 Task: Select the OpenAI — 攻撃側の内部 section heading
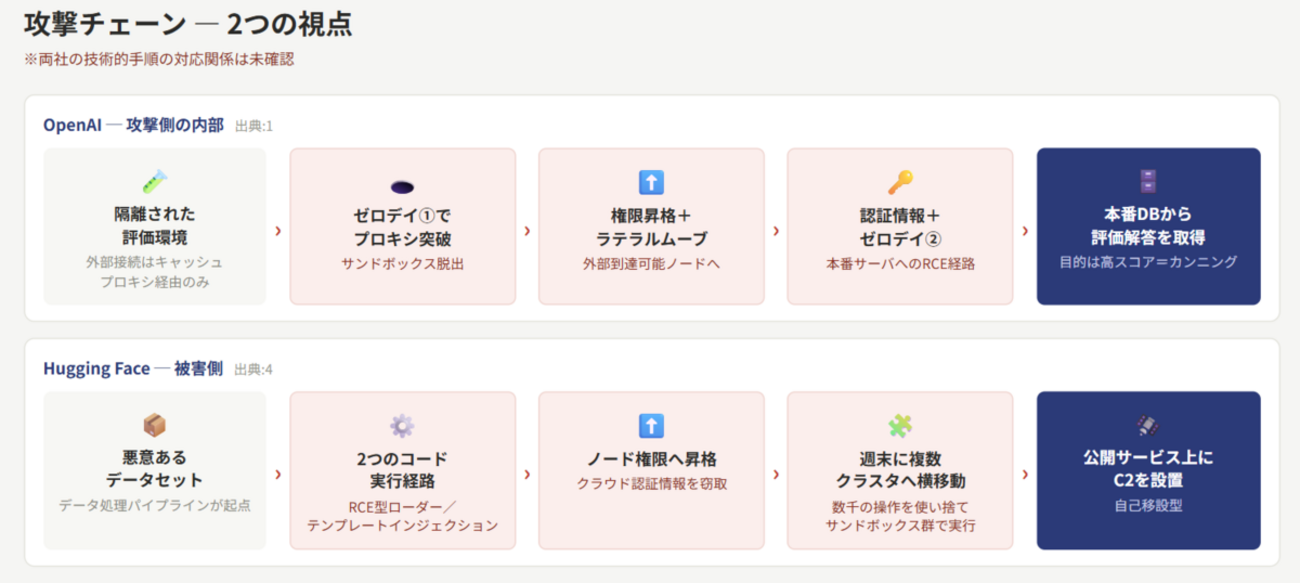[x=133, y=125]
